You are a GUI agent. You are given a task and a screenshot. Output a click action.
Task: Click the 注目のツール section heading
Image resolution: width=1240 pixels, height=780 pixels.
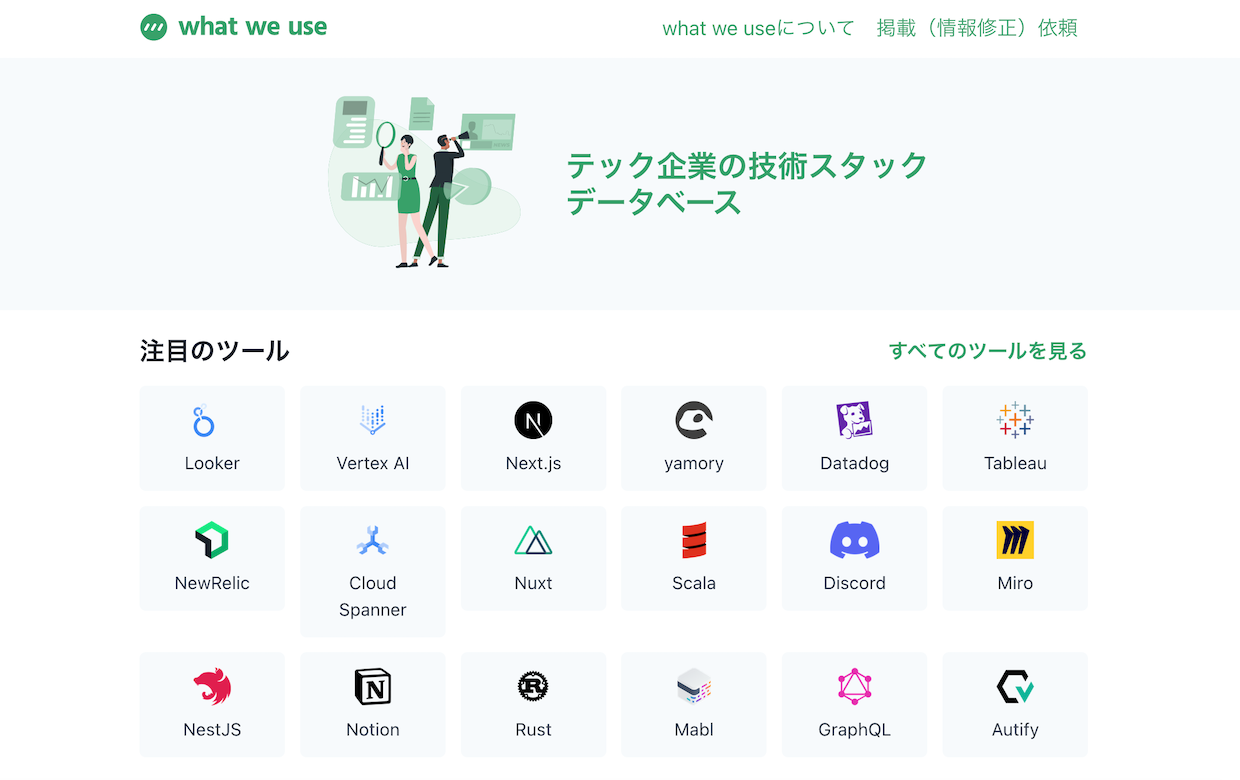click(215, 351)
